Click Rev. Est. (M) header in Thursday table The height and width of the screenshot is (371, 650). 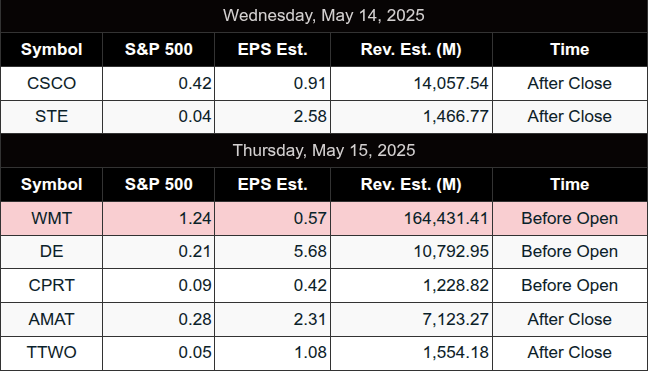click(x=411, y=184)
